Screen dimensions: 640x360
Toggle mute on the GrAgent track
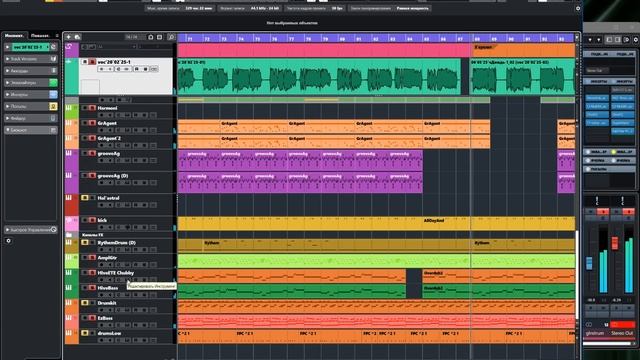[85, 123]
